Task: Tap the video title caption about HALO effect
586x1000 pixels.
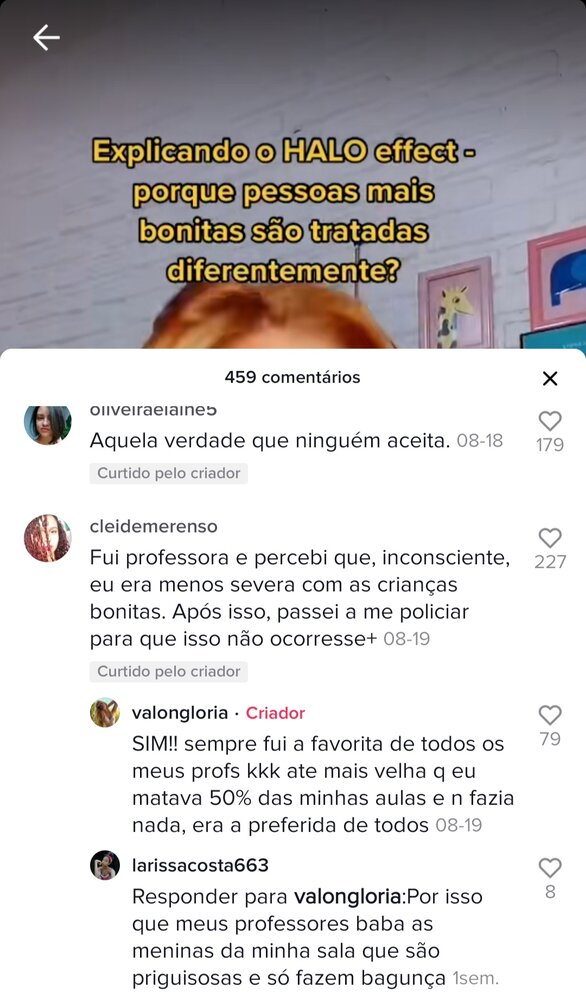Action: tap(284, 211)
